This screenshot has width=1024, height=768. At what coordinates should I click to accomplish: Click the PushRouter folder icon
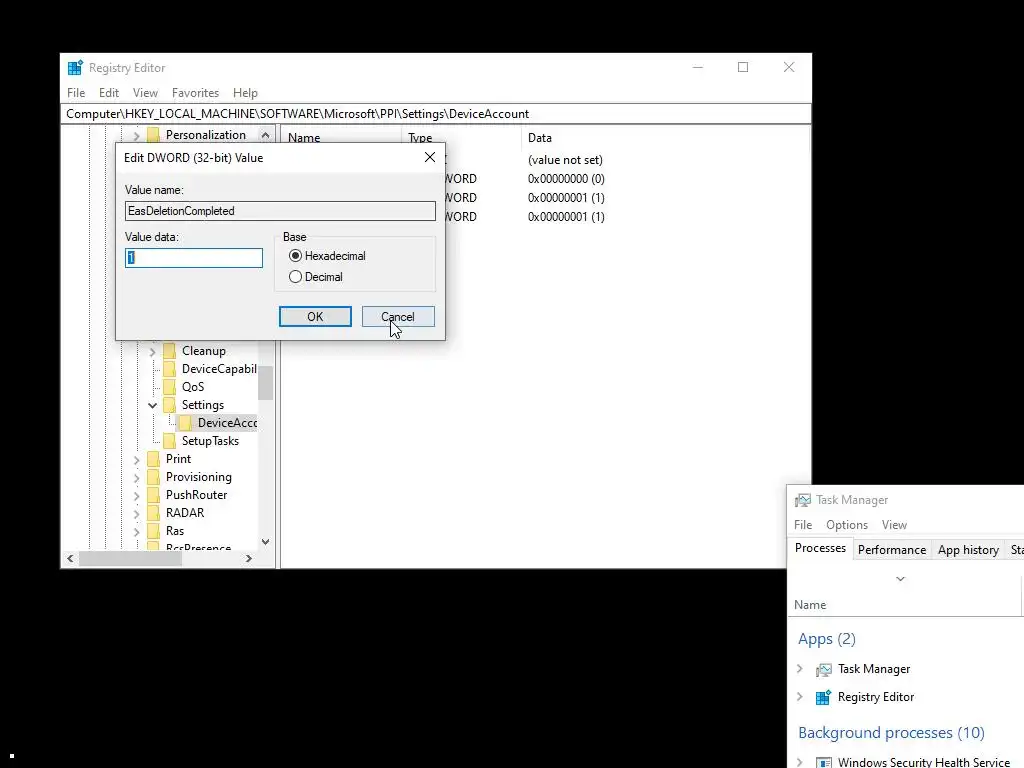[153, 494]
